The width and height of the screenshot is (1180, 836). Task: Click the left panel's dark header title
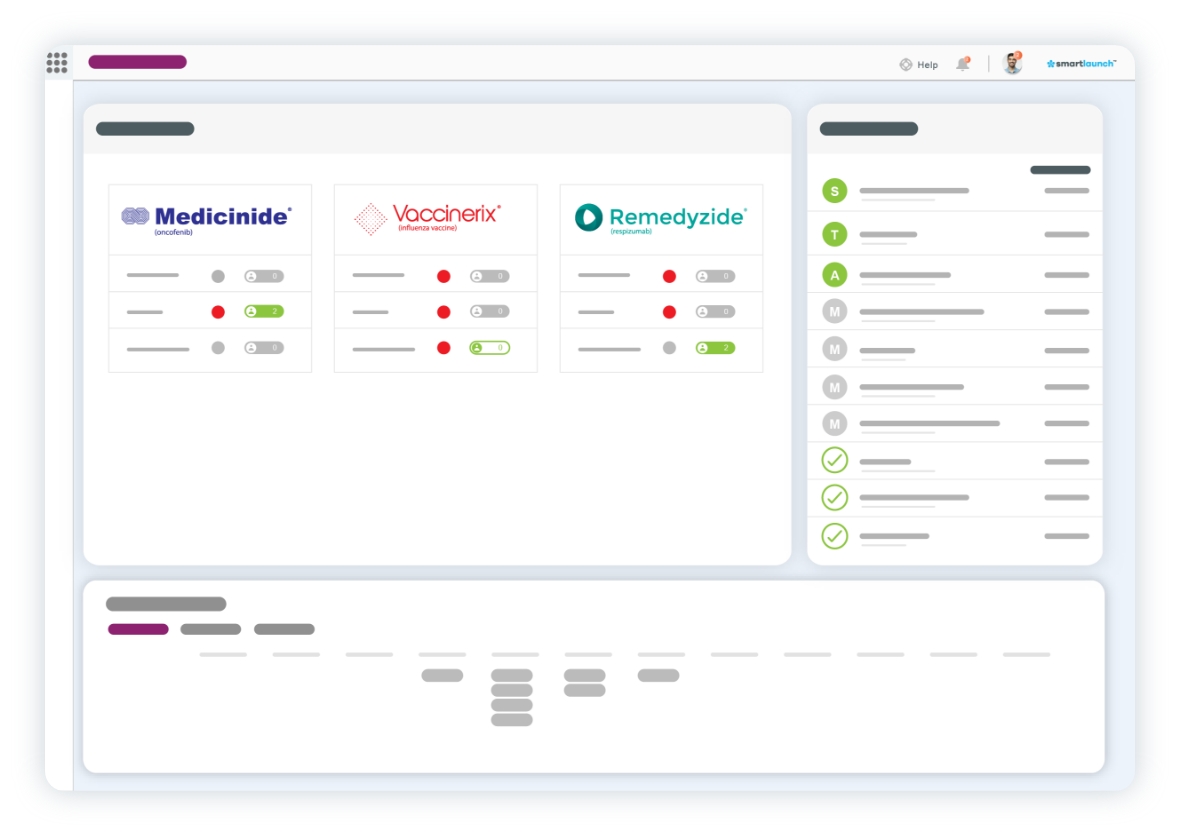click(x=145, y=129)
